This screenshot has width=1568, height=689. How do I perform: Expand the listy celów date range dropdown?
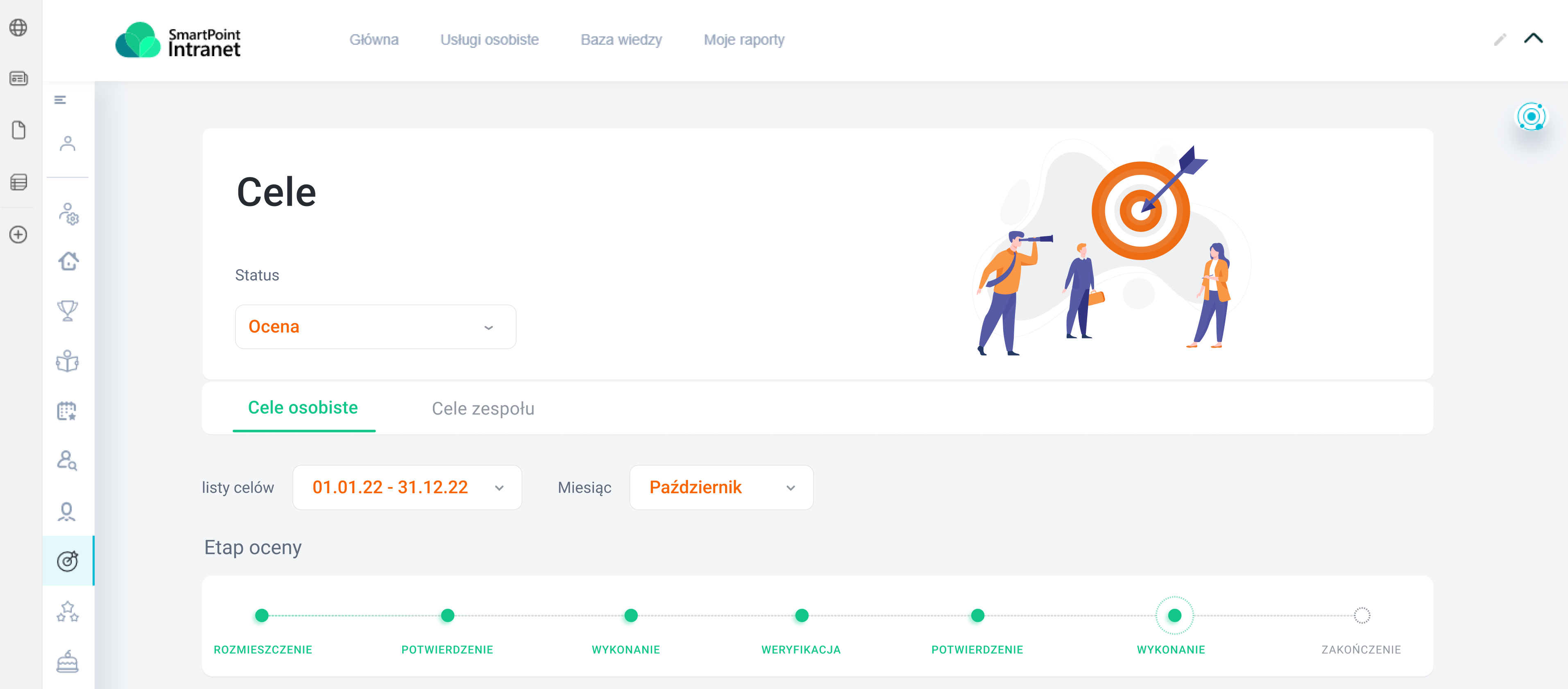[407, 487]
